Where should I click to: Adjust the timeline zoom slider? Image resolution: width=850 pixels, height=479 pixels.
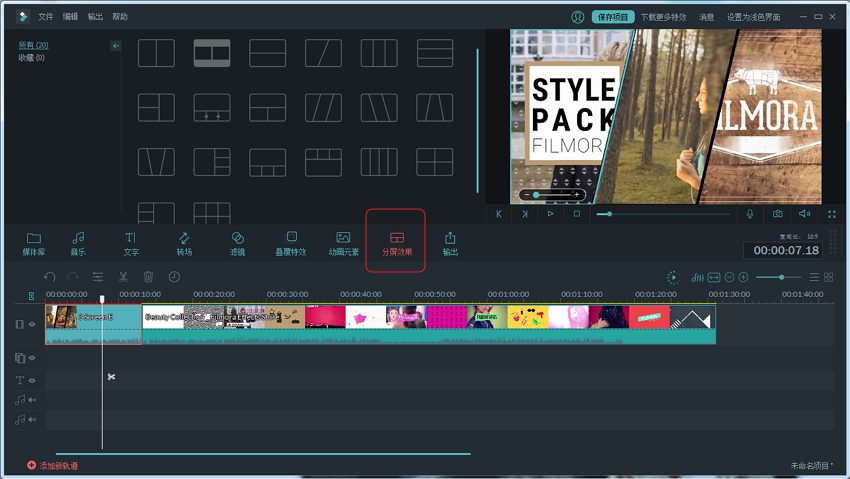pyautogui.click(x=778, y=277)
